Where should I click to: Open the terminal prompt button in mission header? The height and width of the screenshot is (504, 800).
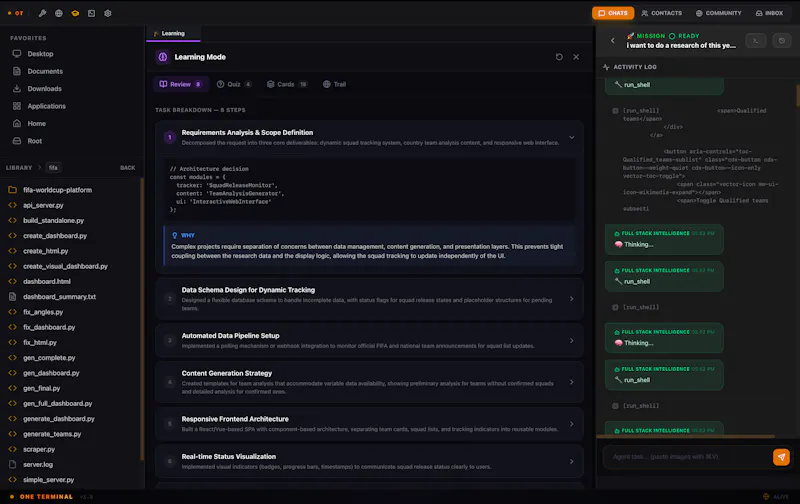coord(756,40)
